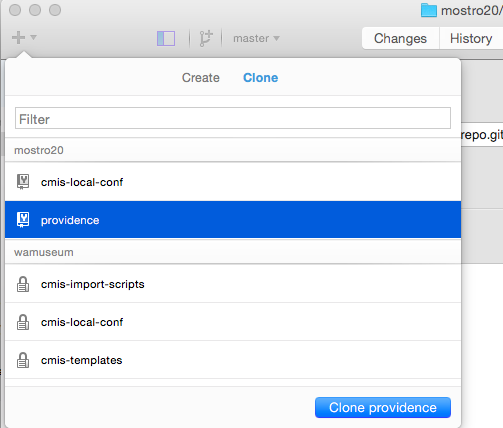Click the blue folder icon in title bar
Viewport: 503px width, 428px height.
[x=429, y=10]
